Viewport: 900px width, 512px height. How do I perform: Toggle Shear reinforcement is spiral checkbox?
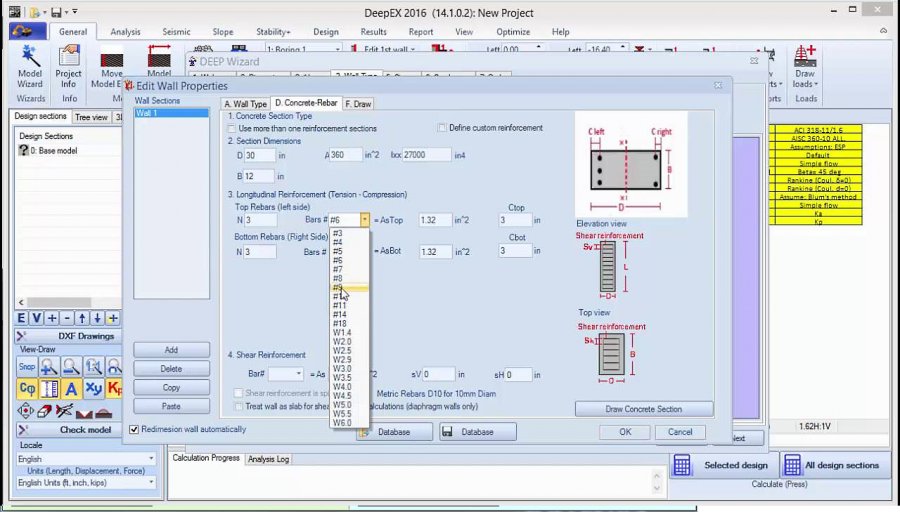click(239, 393)
